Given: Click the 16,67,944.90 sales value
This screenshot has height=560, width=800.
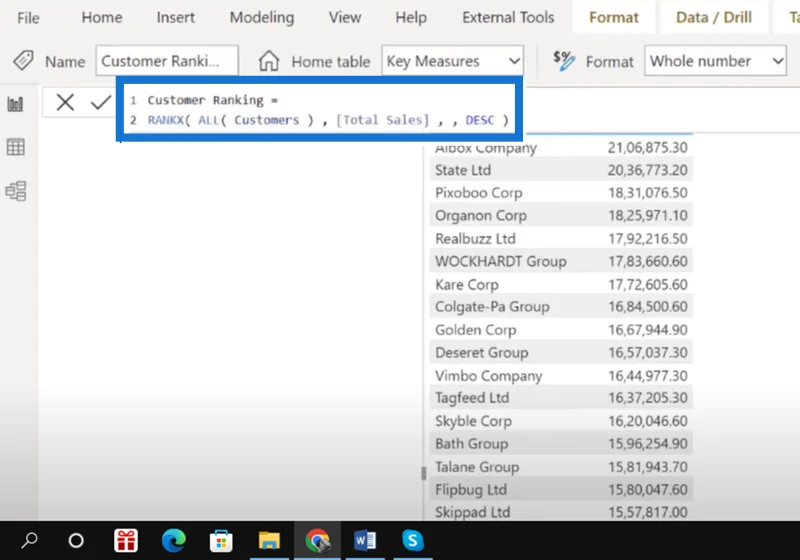Looking at the screenshot, I should tap(647, 330).
